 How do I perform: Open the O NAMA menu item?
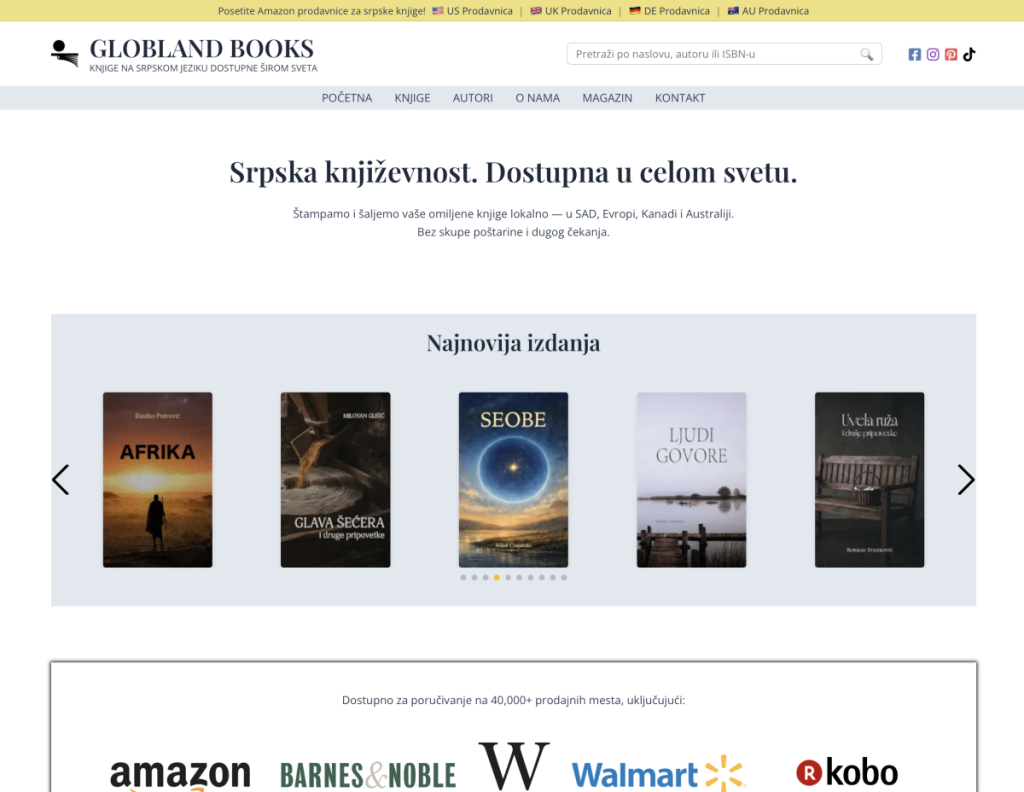[537, 98]
